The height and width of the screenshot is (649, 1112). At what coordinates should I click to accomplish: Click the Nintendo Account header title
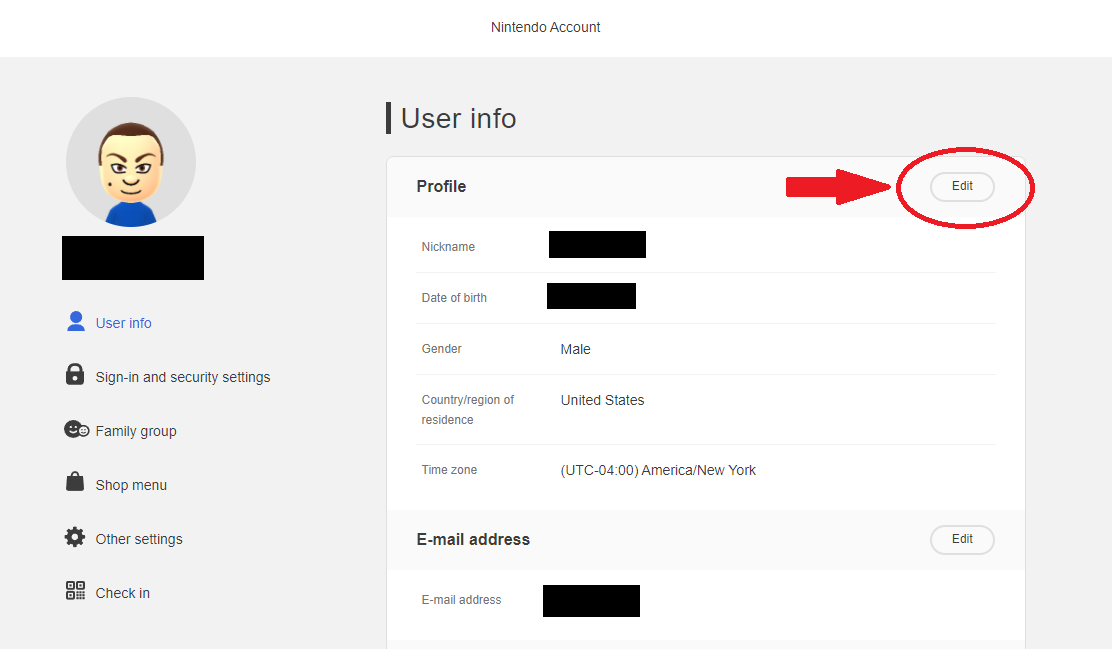point(546,27)
